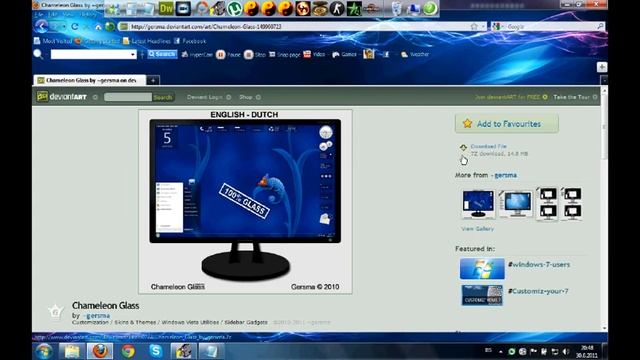Click the deviantART logo
This screenshot has width=640, height=360.
pyautogui.click(x=62, y=97)
